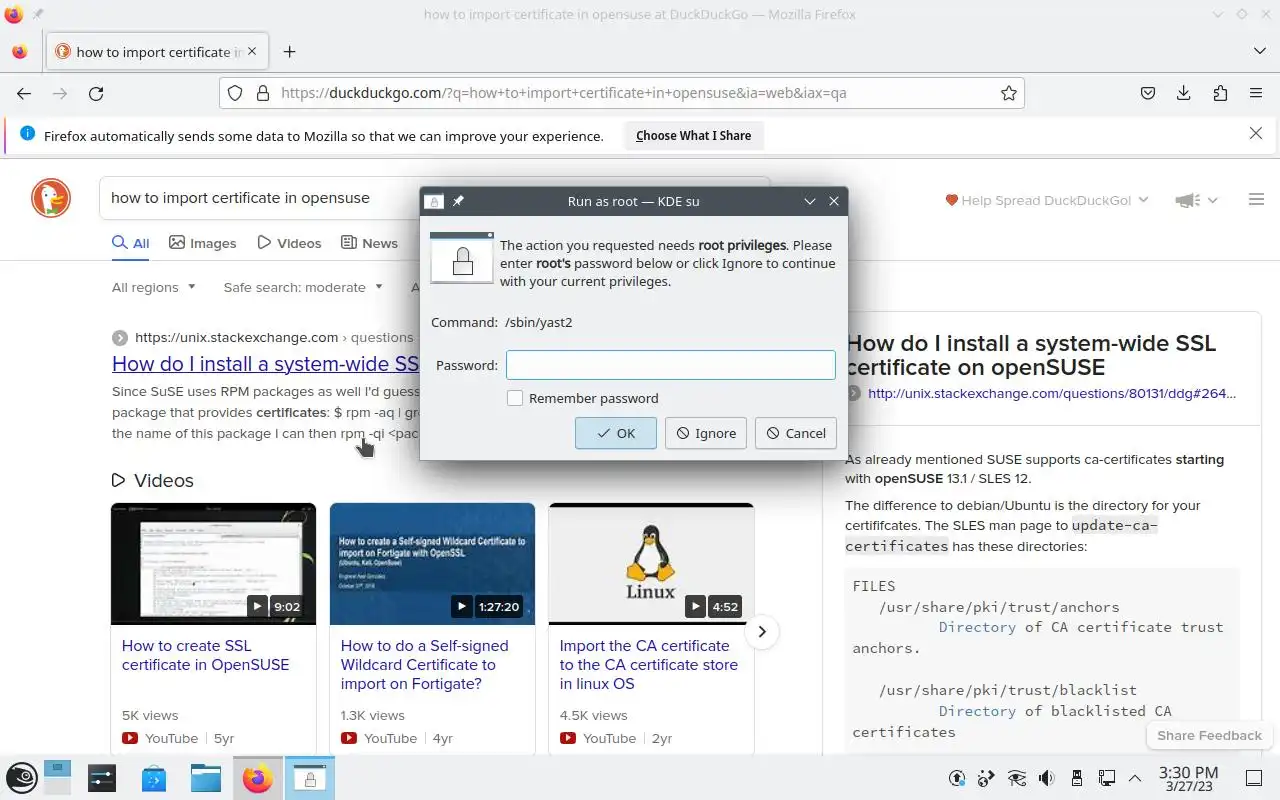Launch System Settings from the taskbar
The image size is (1280, 800).
(x=102, y=778)
